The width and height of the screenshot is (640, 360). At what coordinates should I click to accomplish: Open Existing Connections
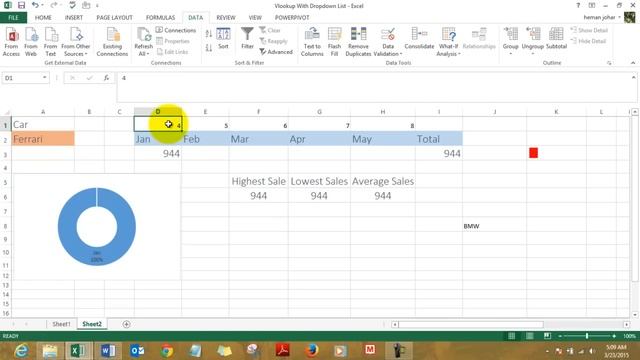tap(112, 42)
